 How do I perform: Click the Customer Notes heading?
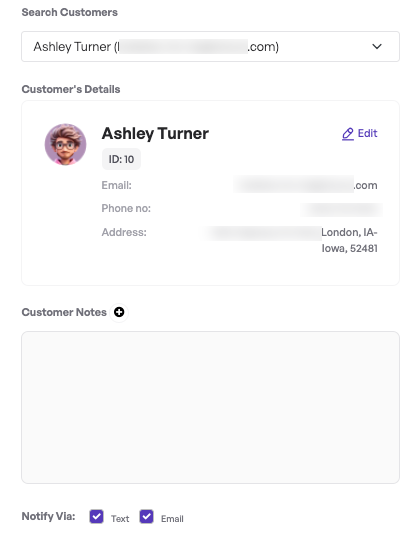click(x=64, y=312)
